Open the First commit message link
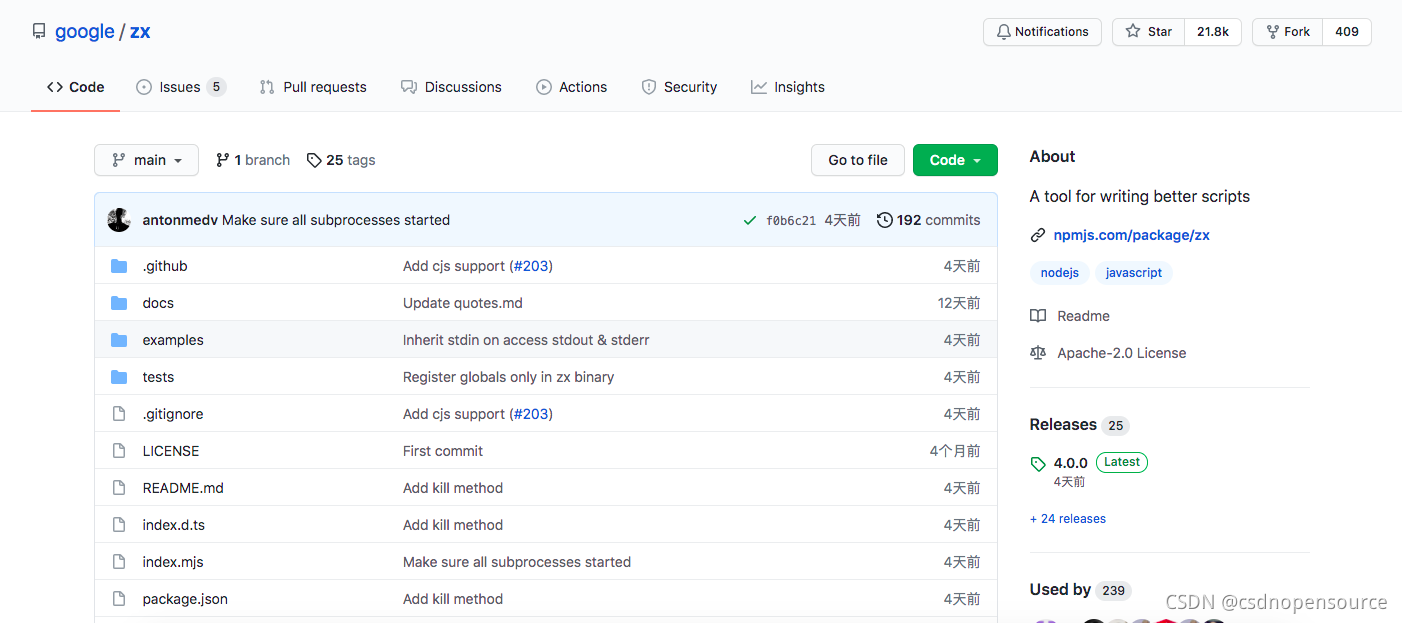Image resolution: width=1402 pixels, height=623 pixels. [x=443, y=451]
